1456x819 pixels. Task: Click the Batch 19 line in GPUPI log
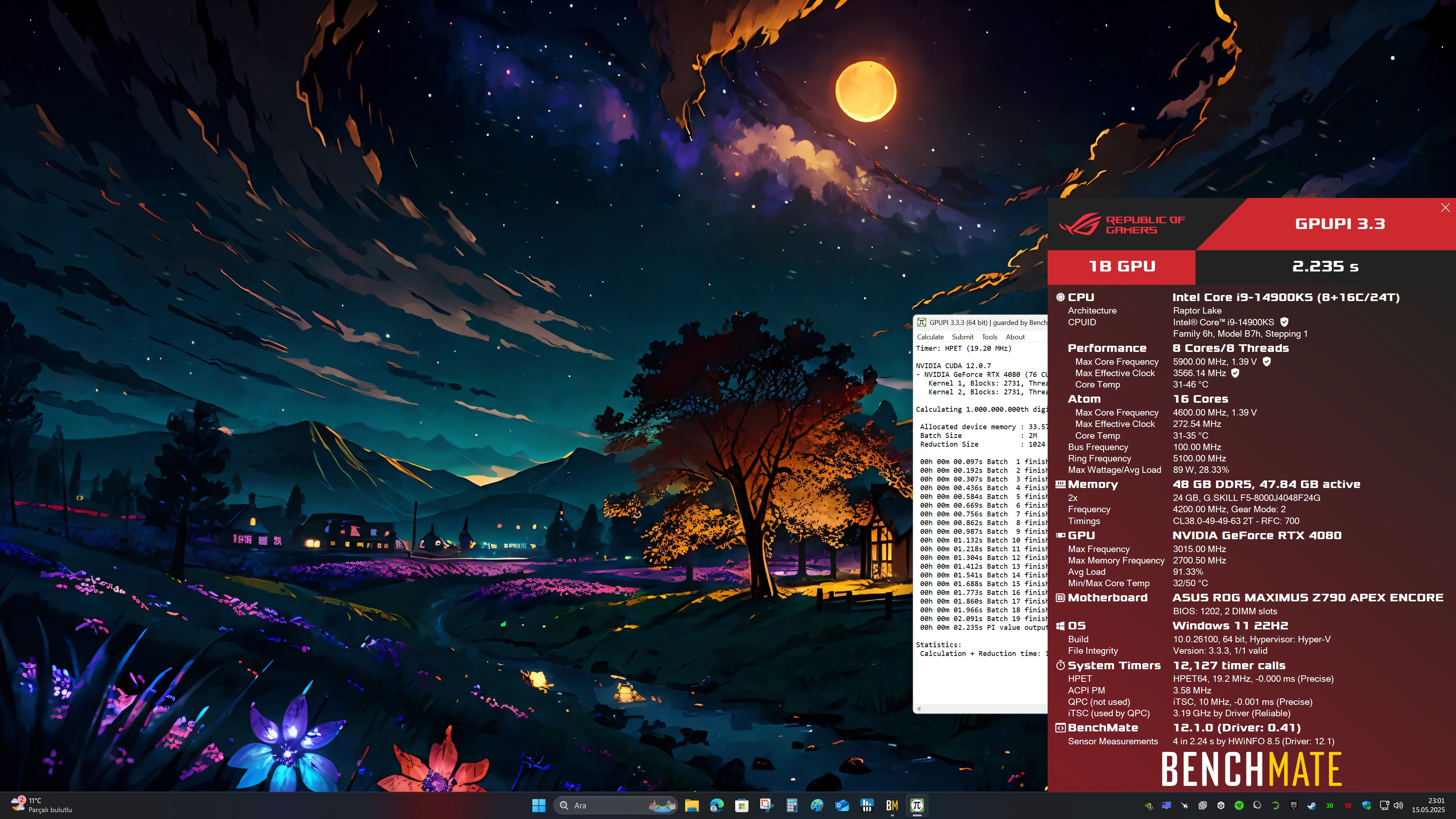point(984,619)
